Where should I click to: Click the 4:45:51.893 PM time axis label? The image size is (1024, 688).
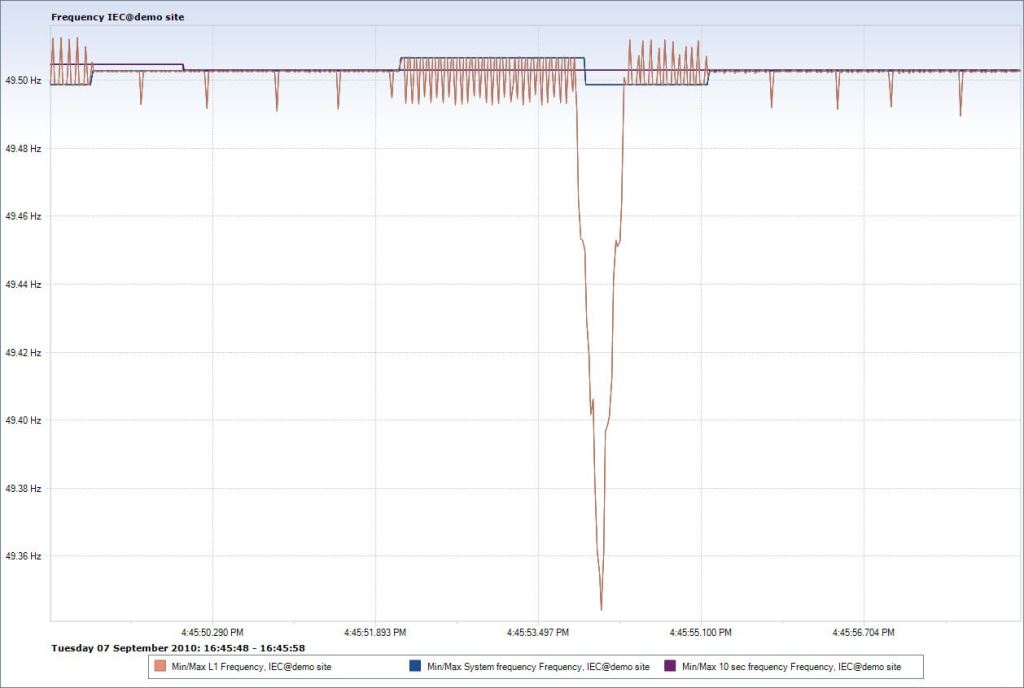tap(375, 633)
